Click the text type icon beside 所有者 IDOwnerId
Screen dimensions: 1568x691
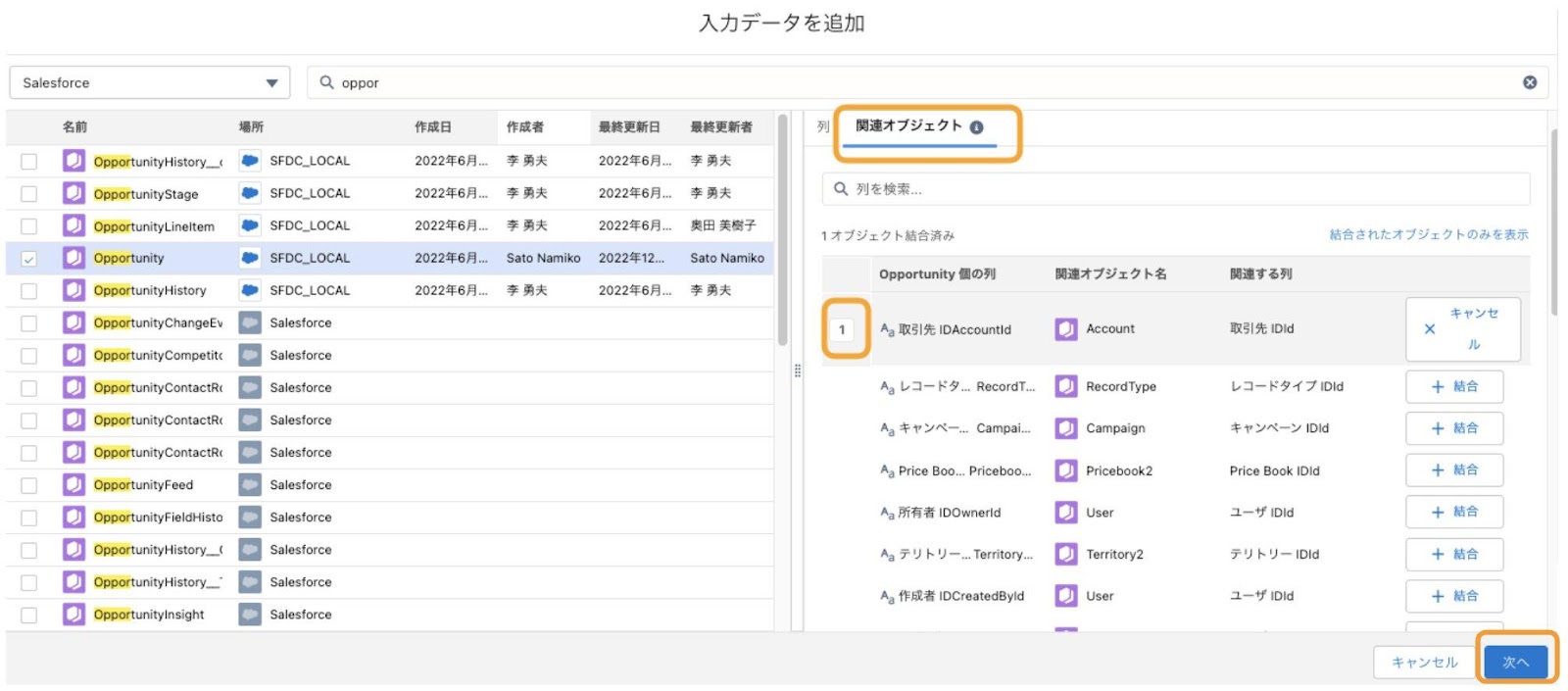point(887,513)
